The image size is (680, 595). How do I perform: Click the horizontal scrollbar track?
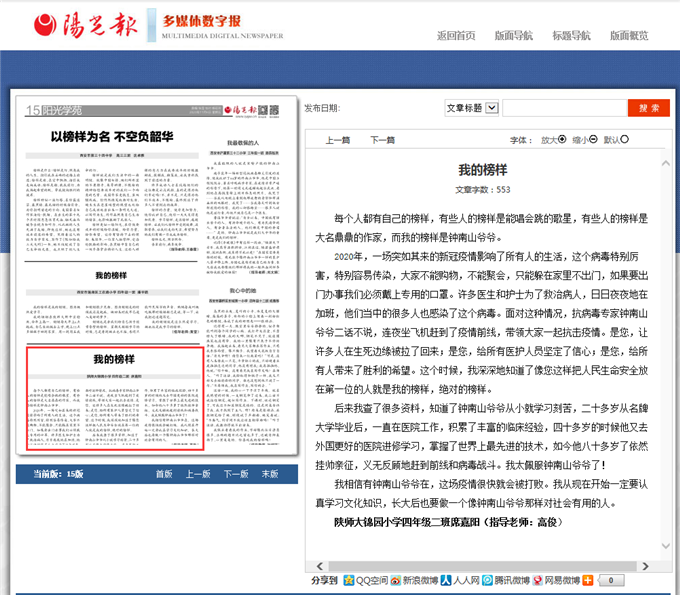[x=482, y=566]
